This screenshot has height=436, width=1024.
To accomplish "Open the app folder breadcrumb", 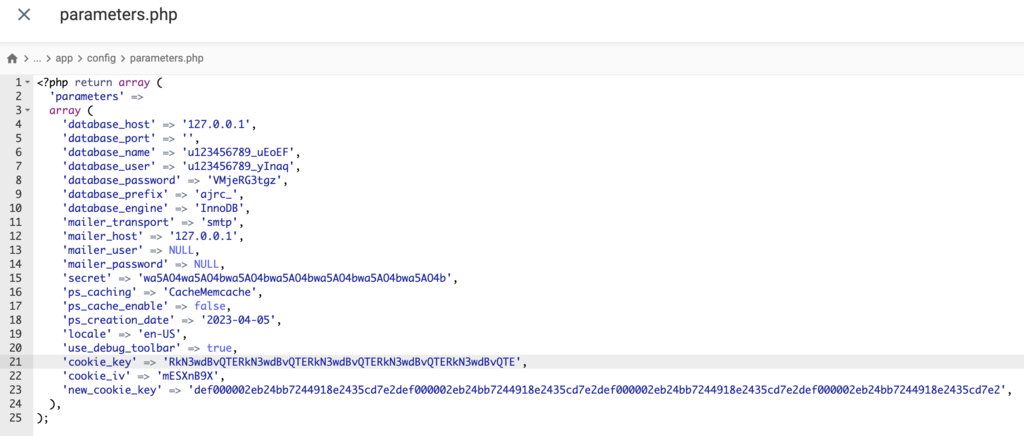I will (64, 59).
